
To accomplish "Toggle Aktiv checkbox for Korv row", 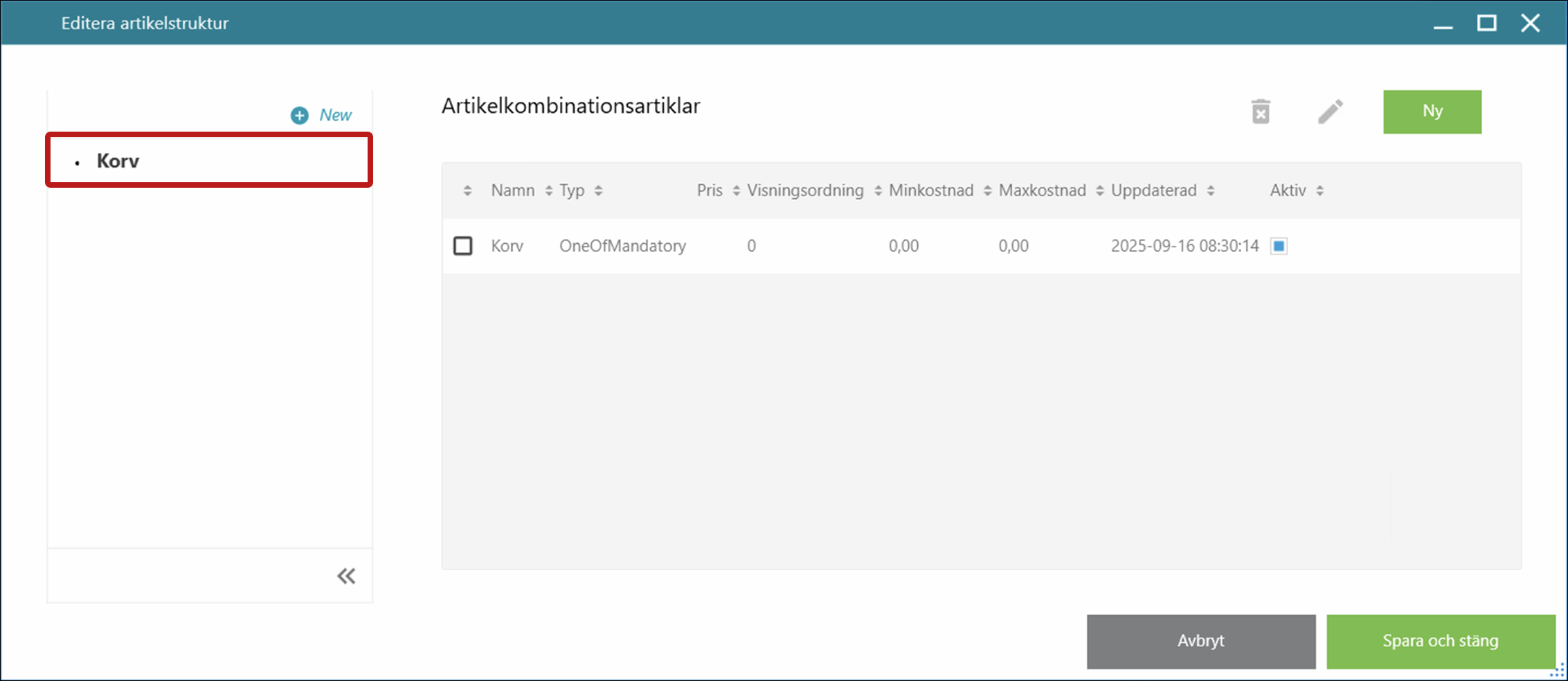I will pos(1279,246).
